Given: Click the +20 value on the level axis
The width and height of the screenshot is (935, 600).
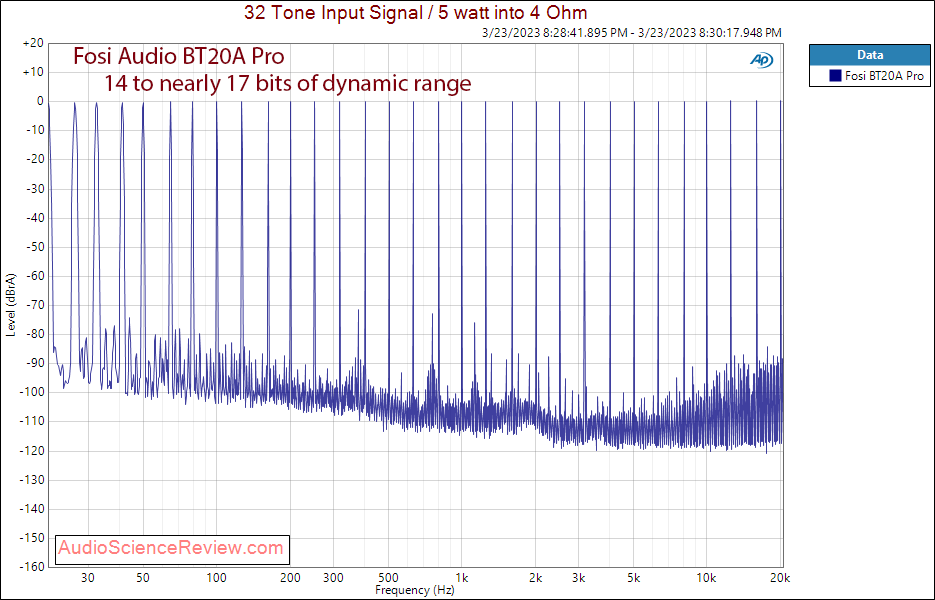Looking at the screenshot, I should point(33,43).
